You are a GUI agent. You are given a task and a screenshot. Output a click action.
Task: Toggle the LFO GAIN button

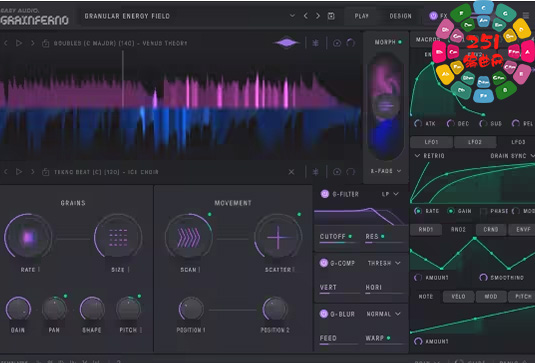coord(451,211)
